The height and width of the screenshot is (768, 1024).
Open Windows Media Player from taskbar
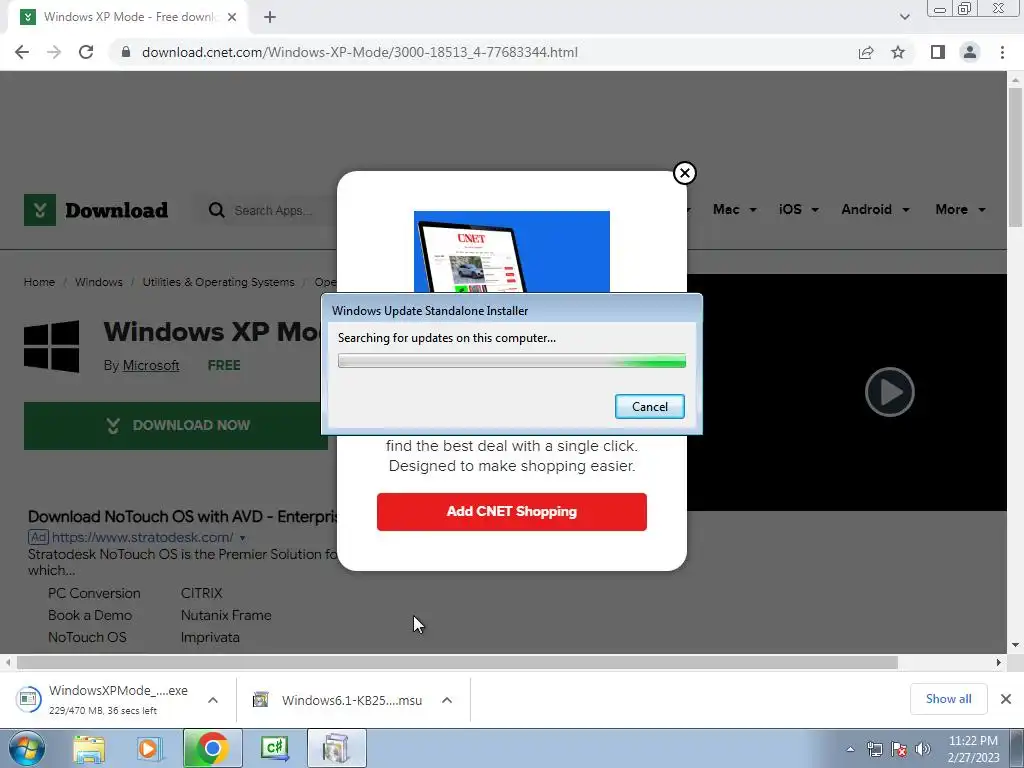(x=149, y=748)
